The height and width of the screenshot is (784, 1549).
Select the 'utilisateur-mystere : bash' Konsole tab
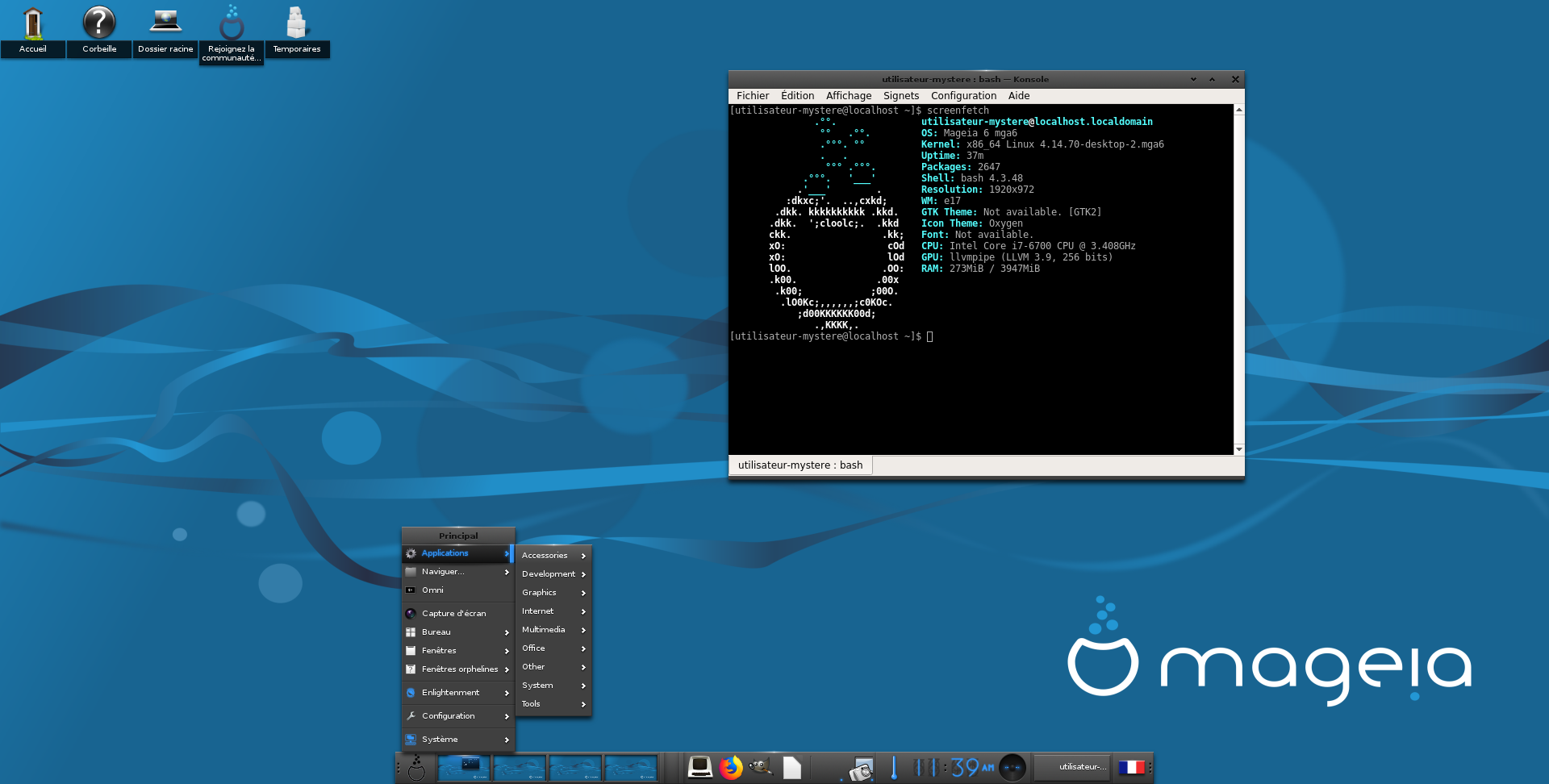pos(800,465)
